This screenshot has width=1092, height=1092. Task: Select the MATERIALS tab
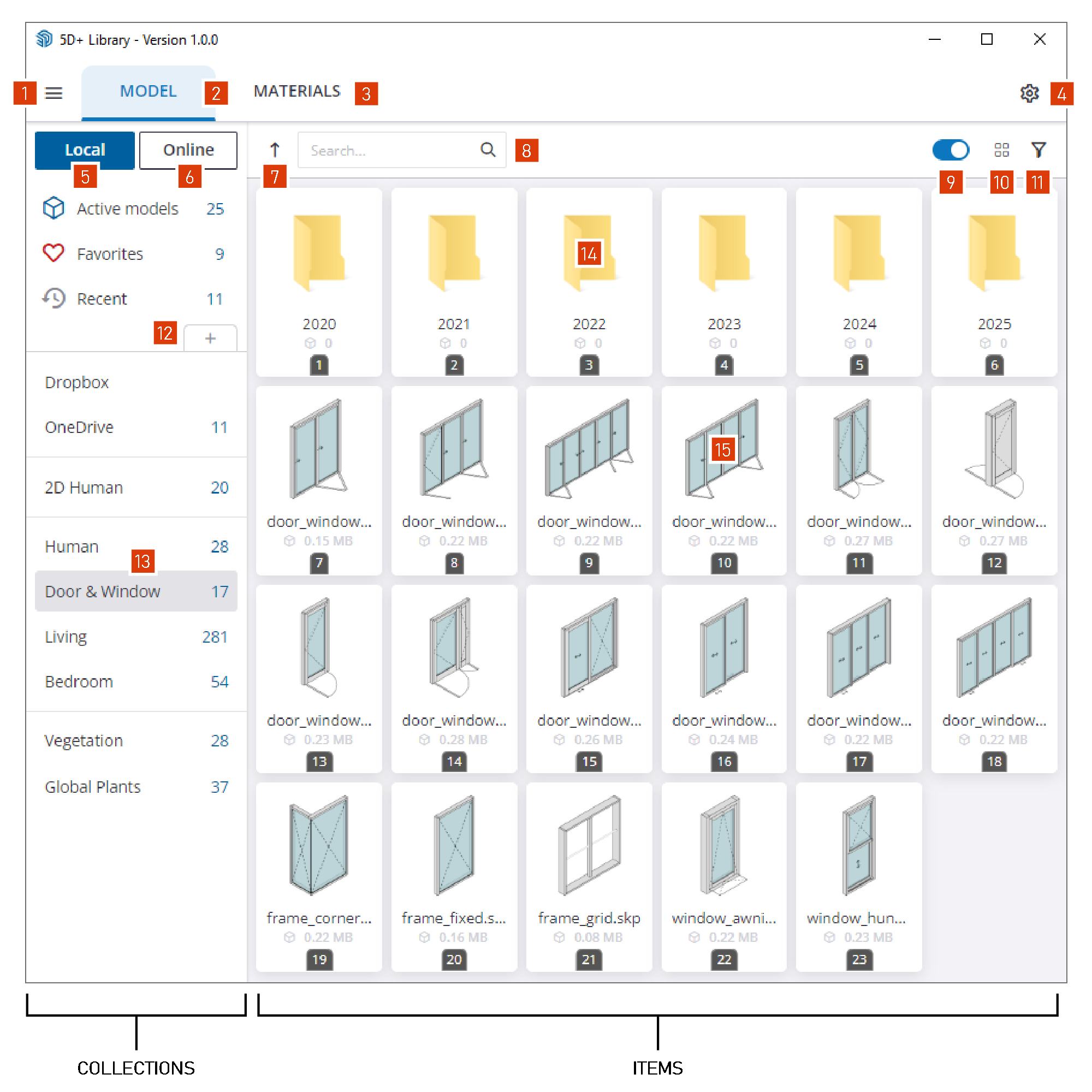tap(298, 91)
